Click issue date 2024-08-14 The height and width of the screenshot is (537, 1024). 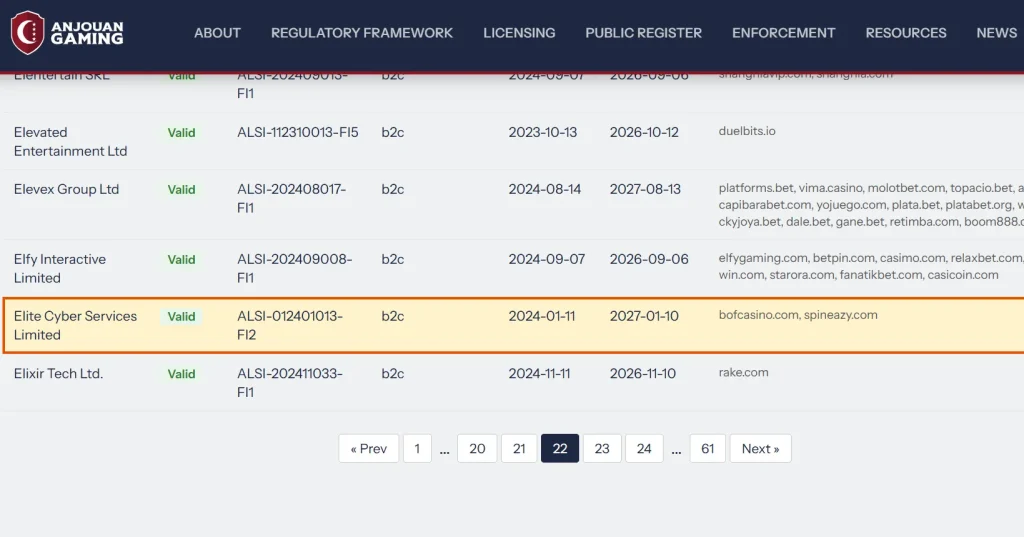[545, 189]
